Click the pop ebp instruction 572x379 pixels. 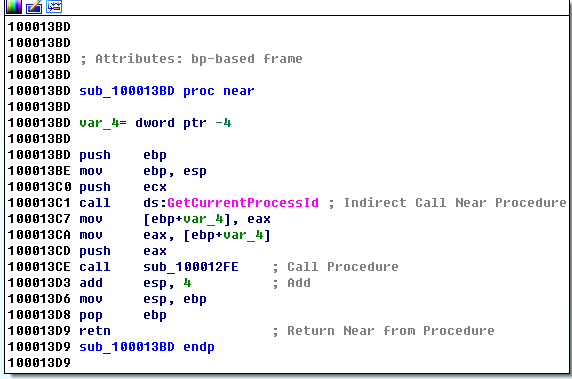click(x=123, y=315)
